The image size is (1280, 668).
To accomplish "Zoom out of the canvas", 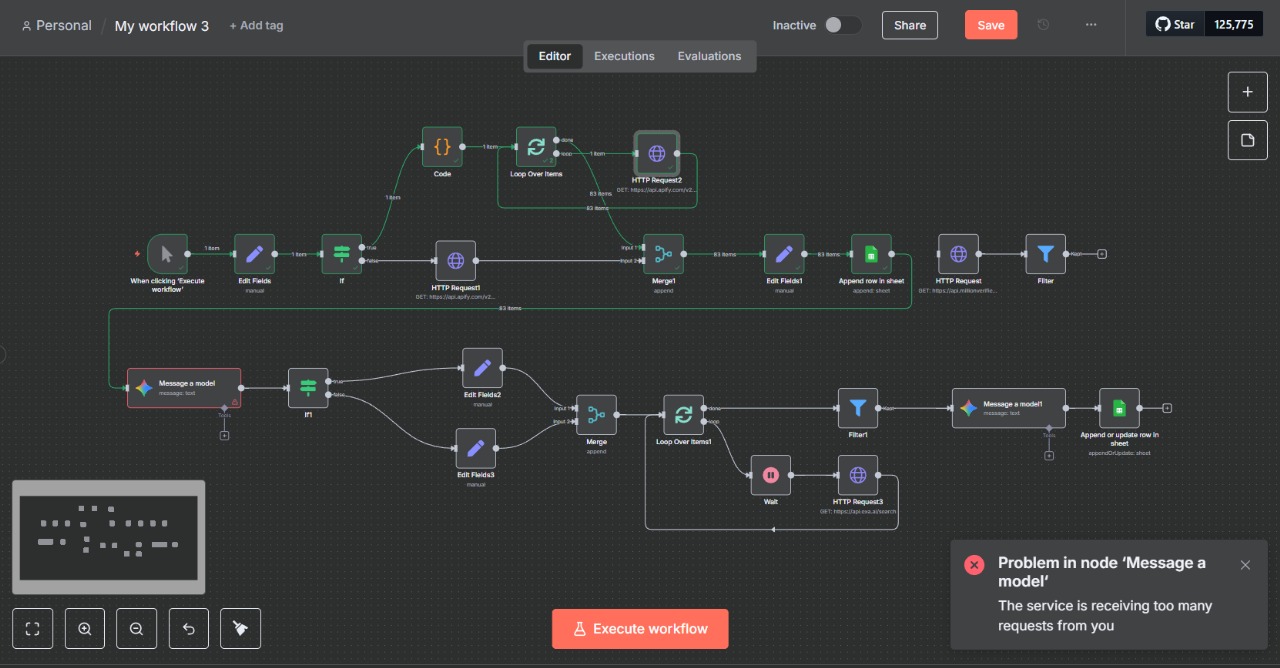I will [136, 629].
